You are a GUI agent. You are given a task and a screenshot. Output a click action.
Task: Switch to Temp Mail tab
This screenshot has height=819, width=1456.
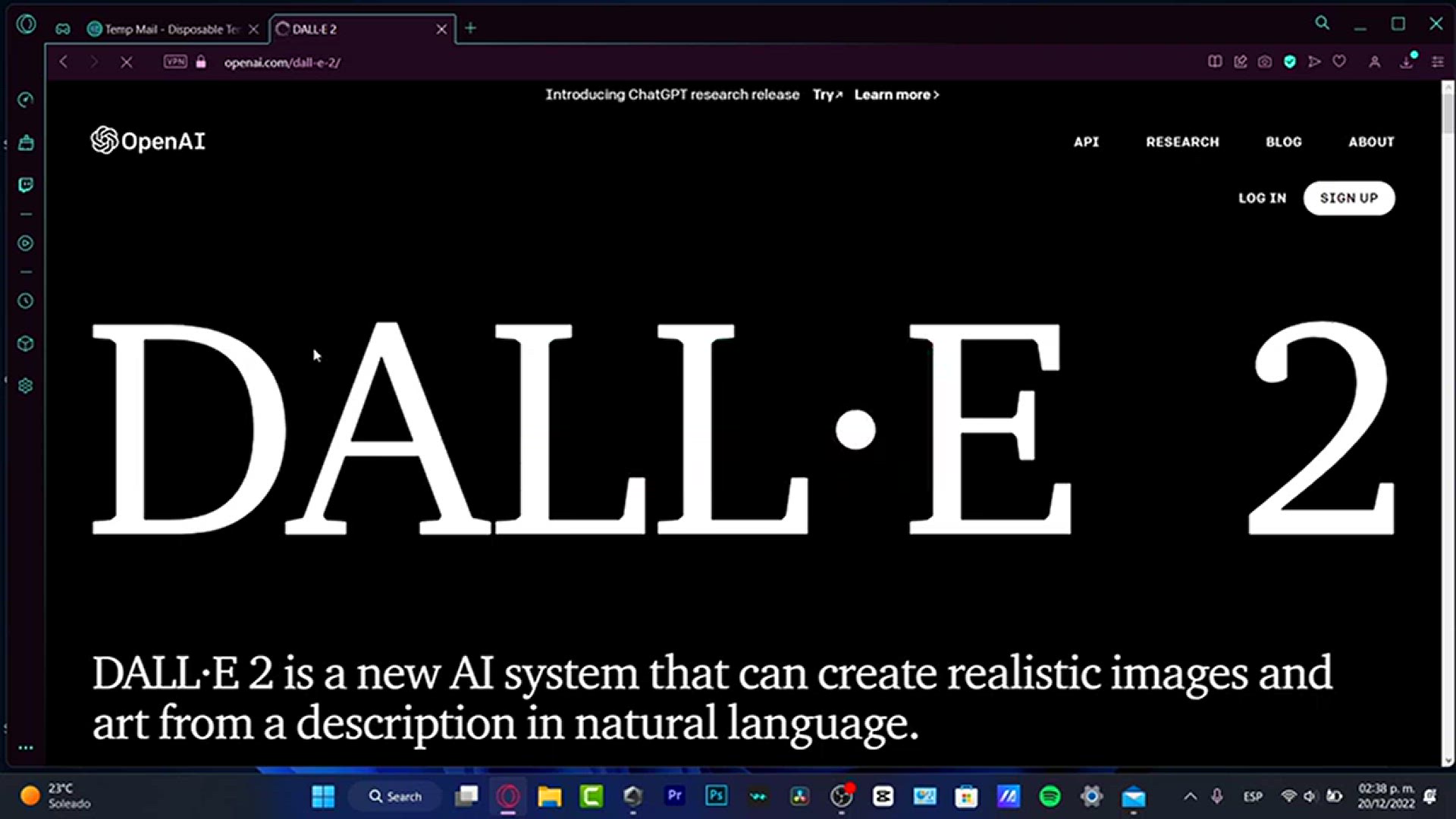[172, 29]
